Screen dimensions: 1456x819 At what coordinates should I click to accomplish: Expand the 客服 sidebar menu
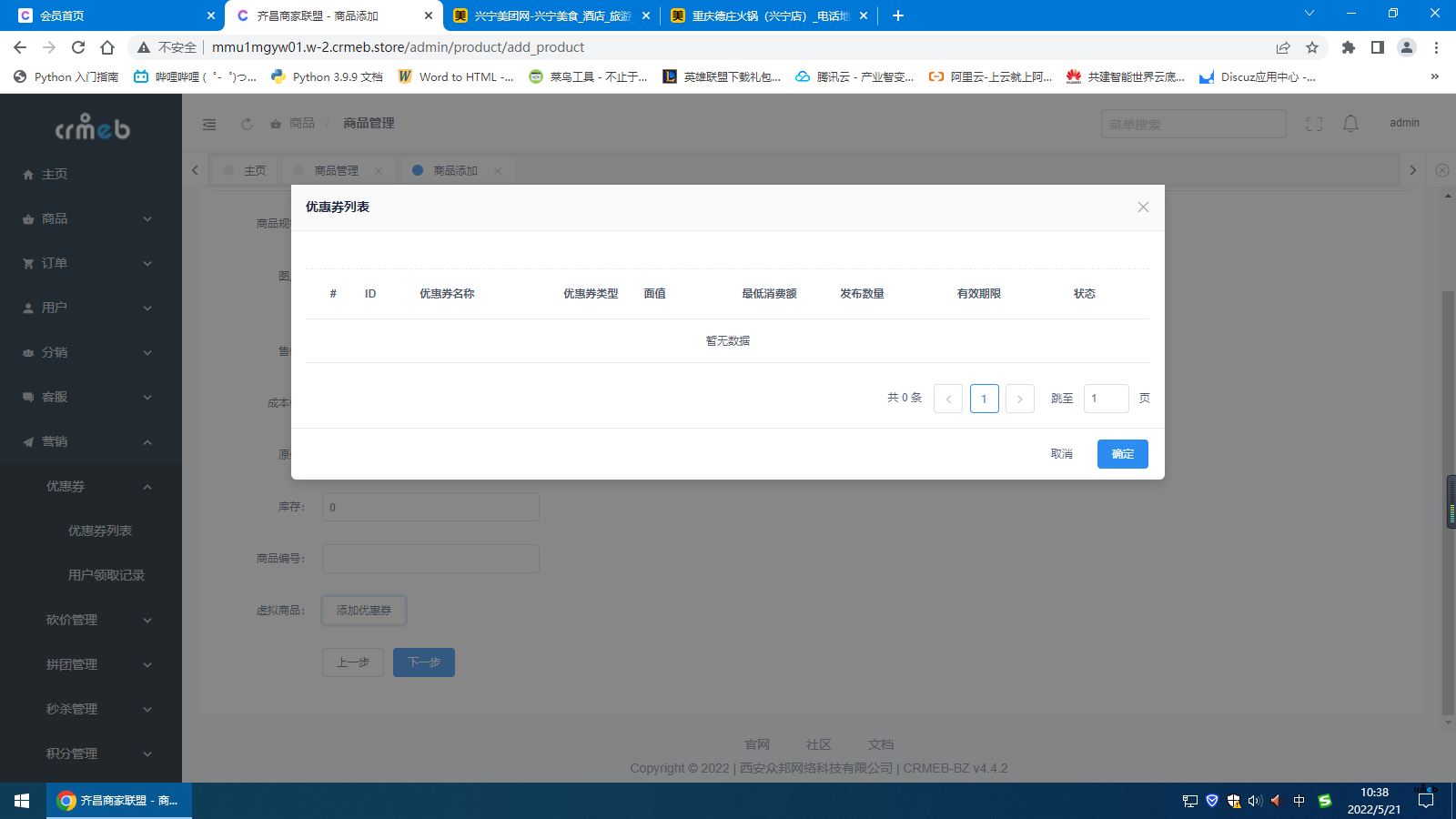(91, 397)
